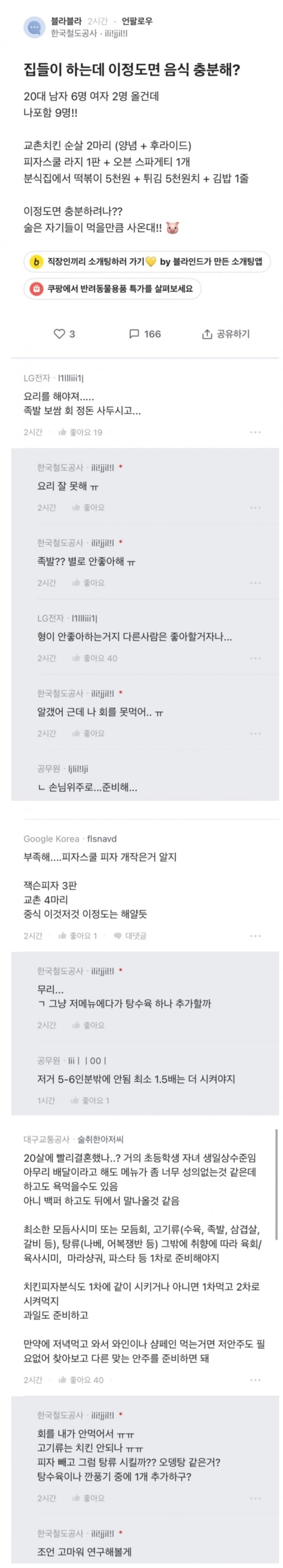Click the post author's profile avatar
The height and width of the screenshot is (1568, 283).
(34, 27)
